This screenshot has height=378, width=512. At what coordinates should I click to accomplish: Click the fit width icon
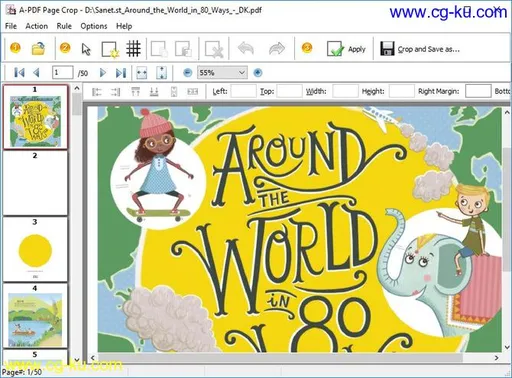[142, 73]
